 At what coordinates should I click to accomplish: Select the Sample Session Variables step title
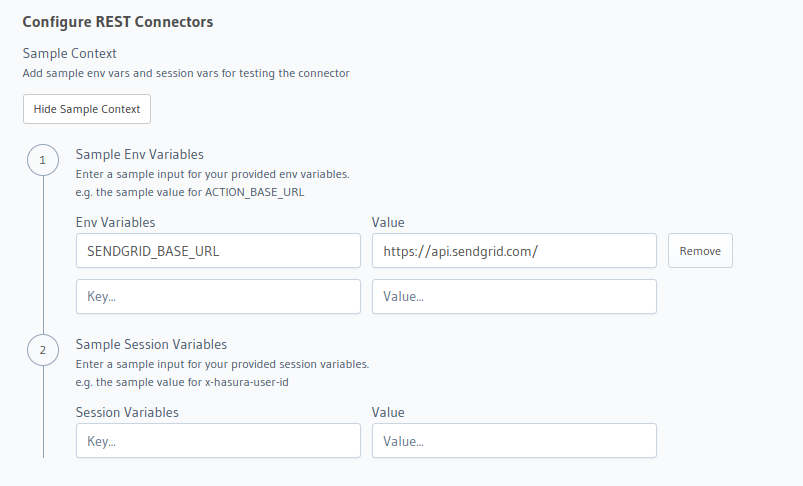[x=151, y=344]
